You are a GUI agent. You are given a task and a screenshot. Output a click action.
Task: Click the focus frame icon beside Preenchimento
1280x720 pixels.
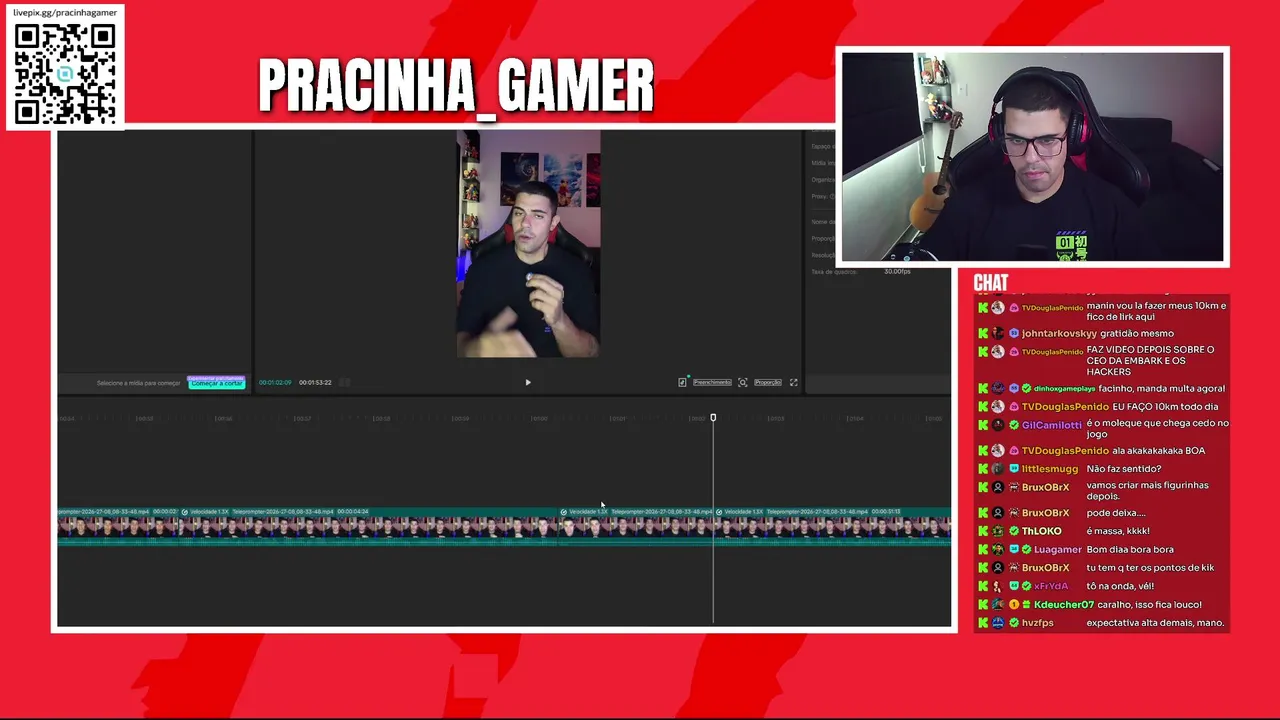(x=742, y=382)
